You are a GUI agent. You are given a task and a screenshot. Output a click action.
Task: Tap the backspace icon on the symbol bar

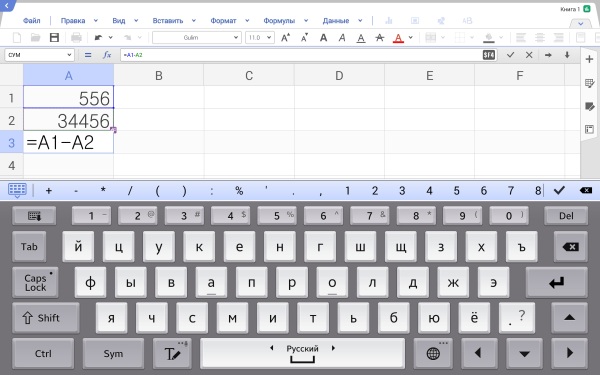pyautogui.click(x=586, y=190)
